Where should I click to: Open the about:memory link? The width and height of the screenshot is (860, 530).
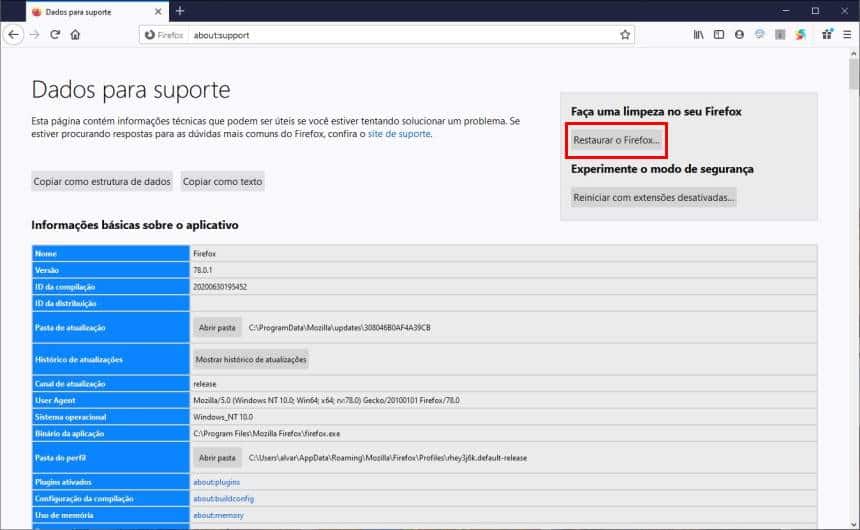coord(218,515)
